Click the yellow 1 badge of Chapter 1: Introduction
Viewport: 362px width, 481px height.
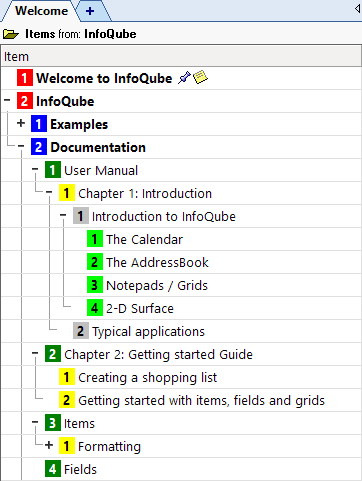click(67, 193)
